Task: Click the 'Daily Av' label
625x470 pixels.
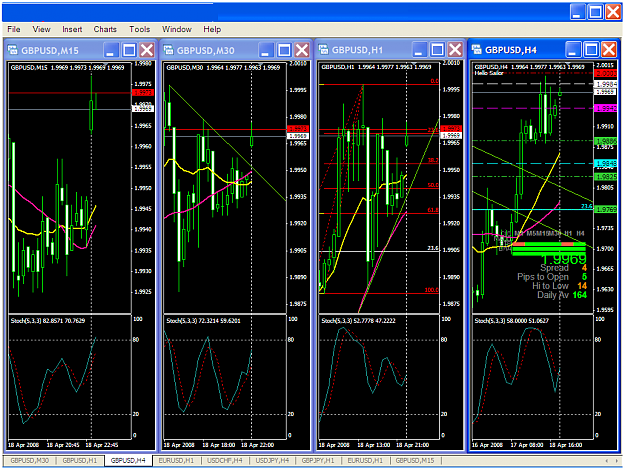Action: 553,295
